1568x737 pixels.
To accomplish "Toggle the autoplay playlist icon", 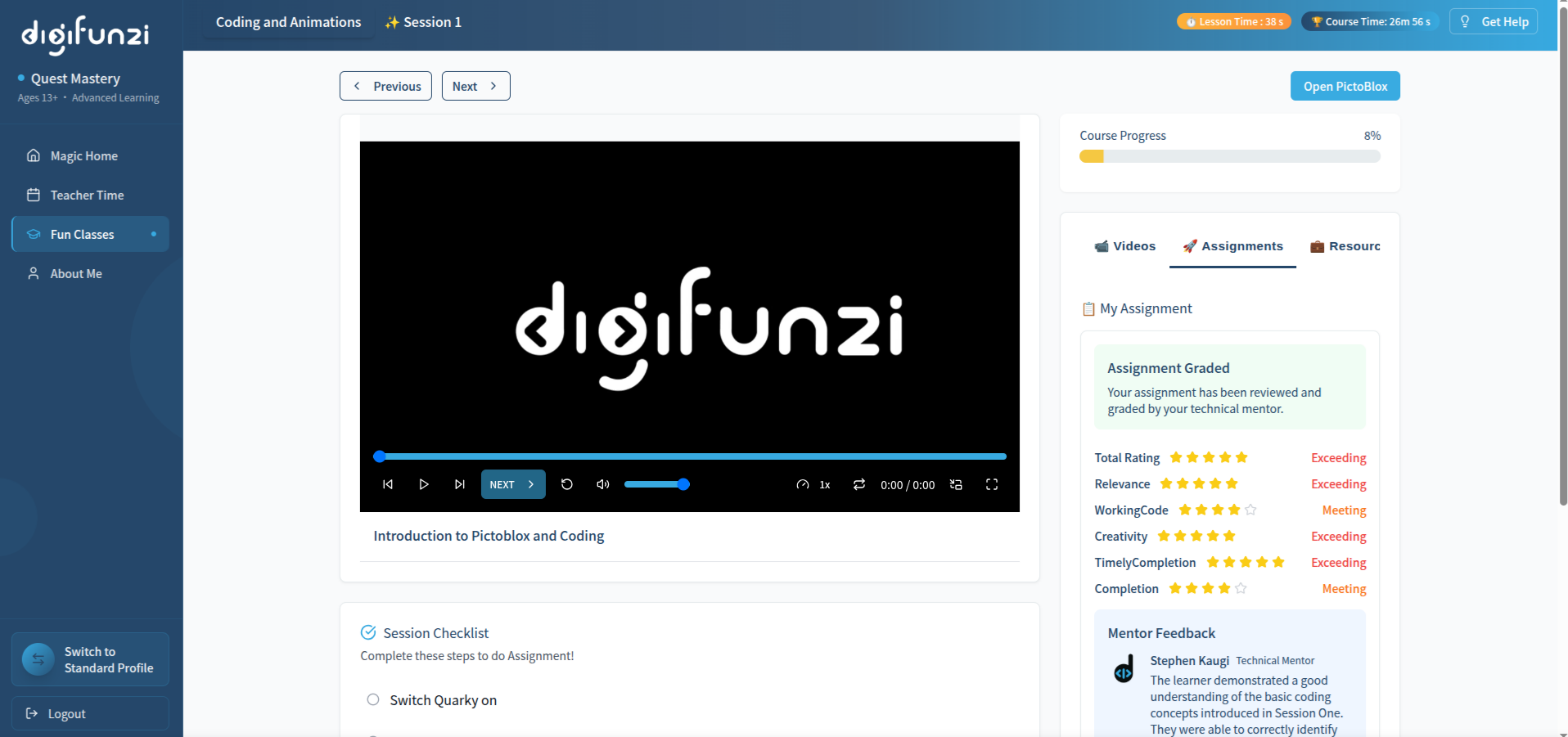I will (956, 484).
